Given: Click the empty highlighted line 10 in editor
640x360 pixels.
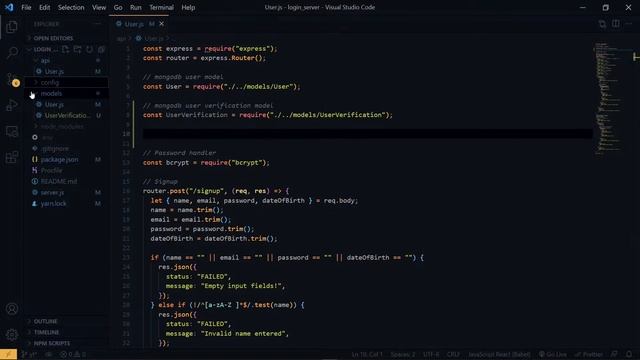Looking at the screenshot, I should coord(367,134).
